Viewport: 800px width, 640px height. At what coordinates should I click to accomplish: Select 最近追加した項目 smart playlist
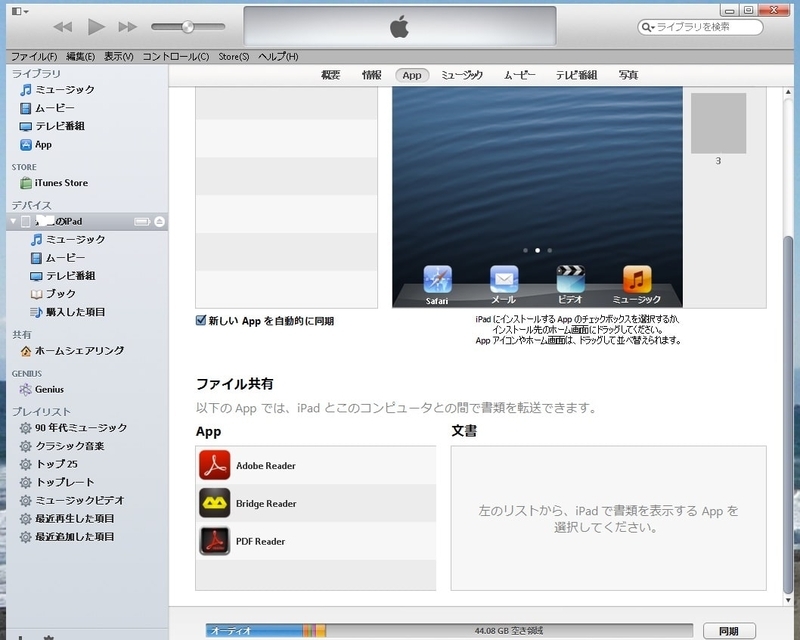coord(67,537)
